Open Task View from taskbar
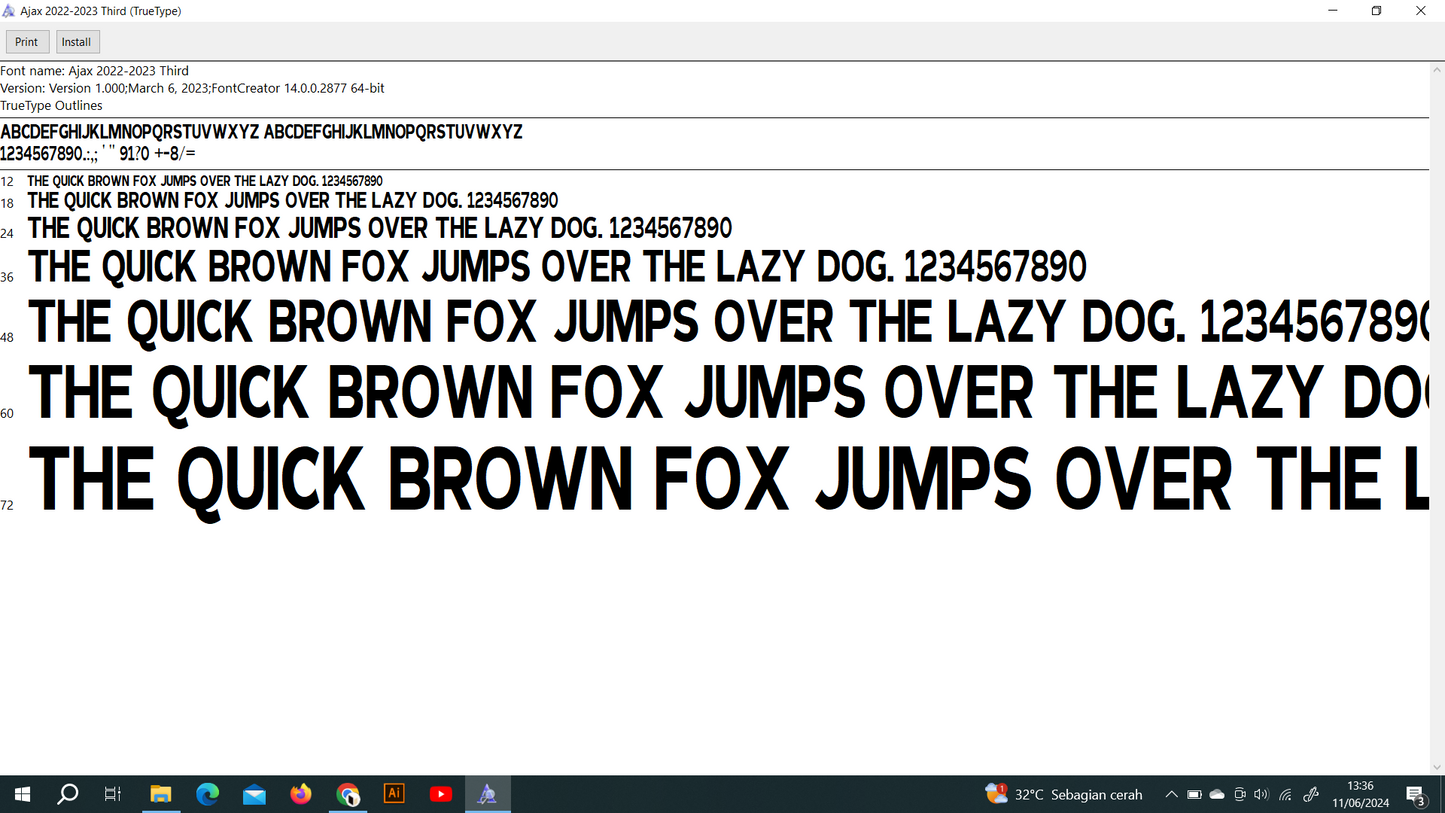 coord(113,795)
